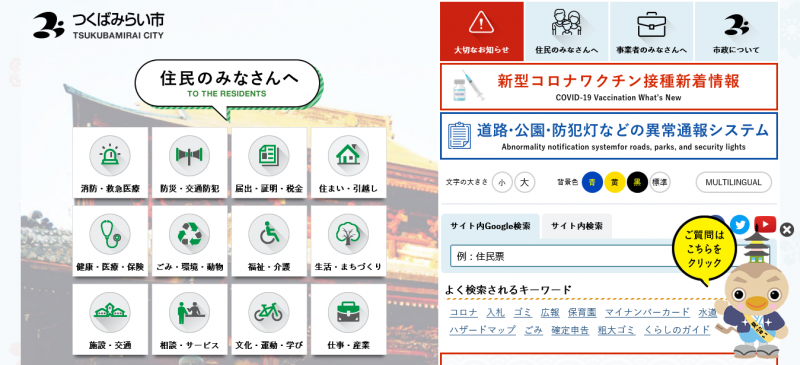Search keyword link 粗大ゴミ
The height and width of the screenshot is (365, 800).
click(x=617, y=330)
